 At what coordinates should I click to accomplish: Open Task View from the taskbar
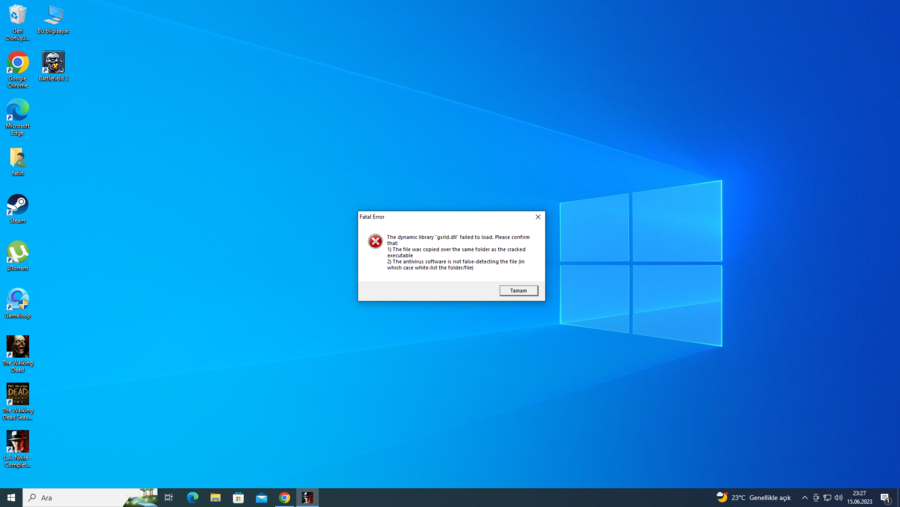pos(169,498)
